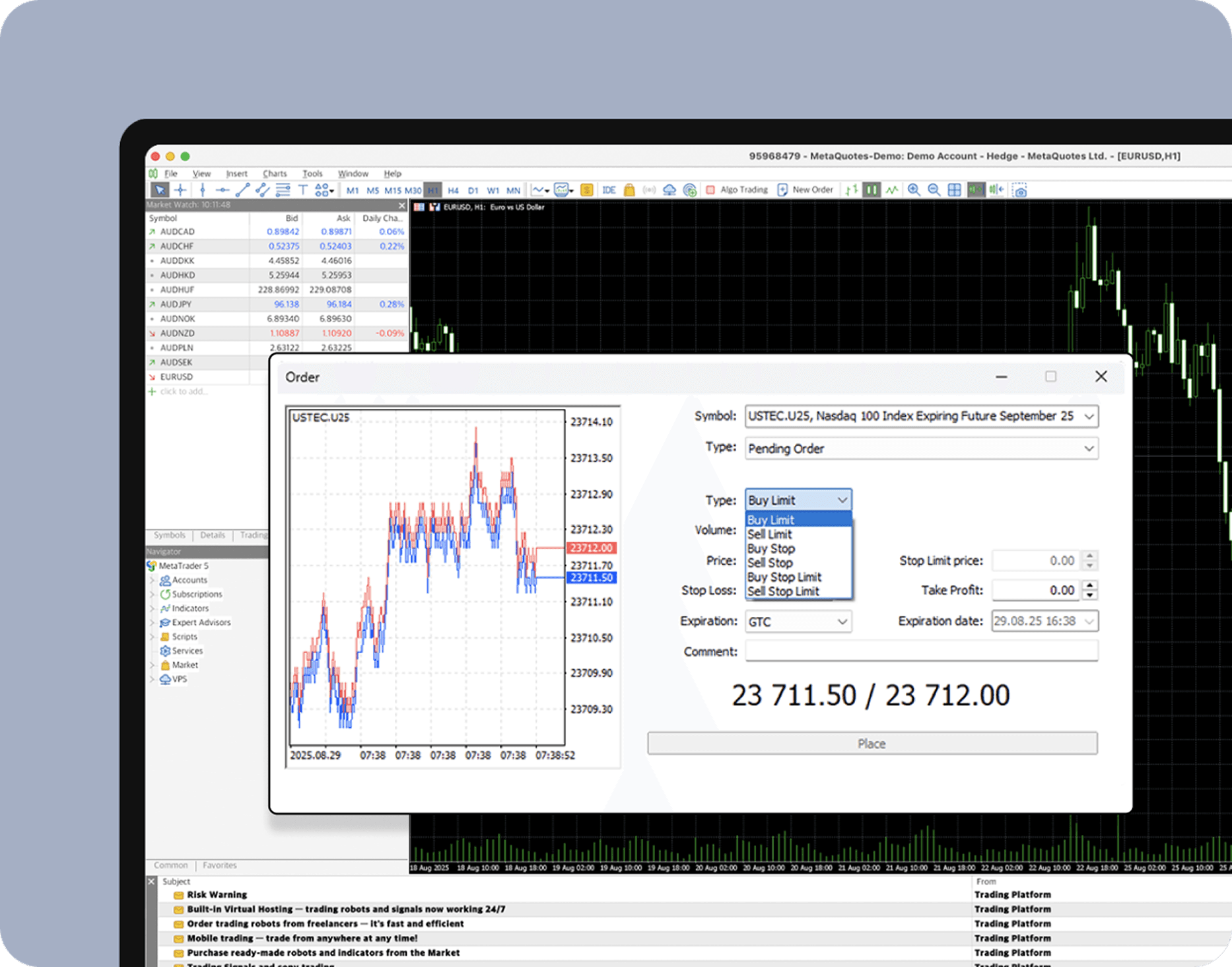
Task: Select the text label tool
Action: (x=302, y=190)
